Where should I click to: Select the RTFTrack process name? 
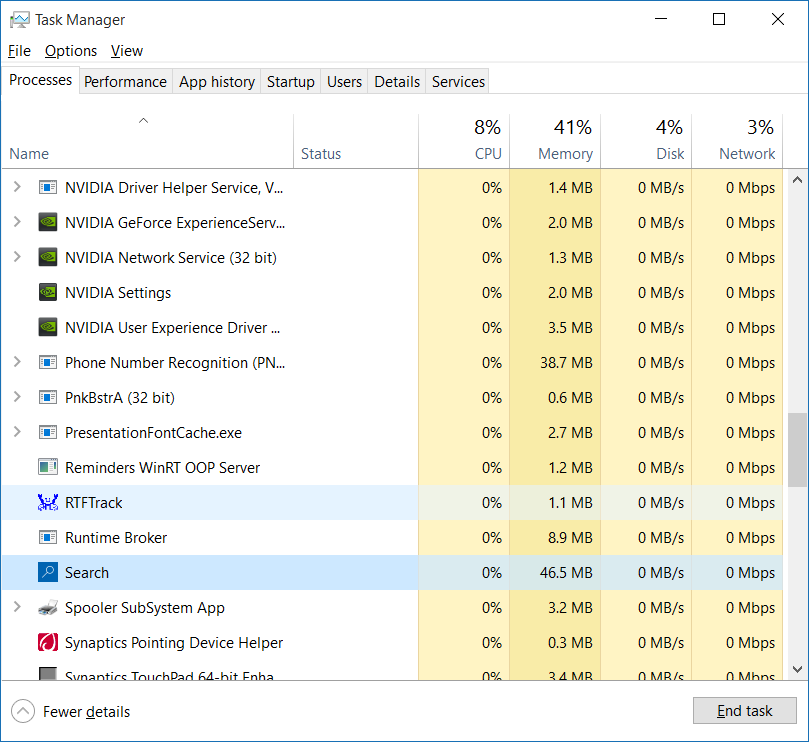(x=93, y=503)
